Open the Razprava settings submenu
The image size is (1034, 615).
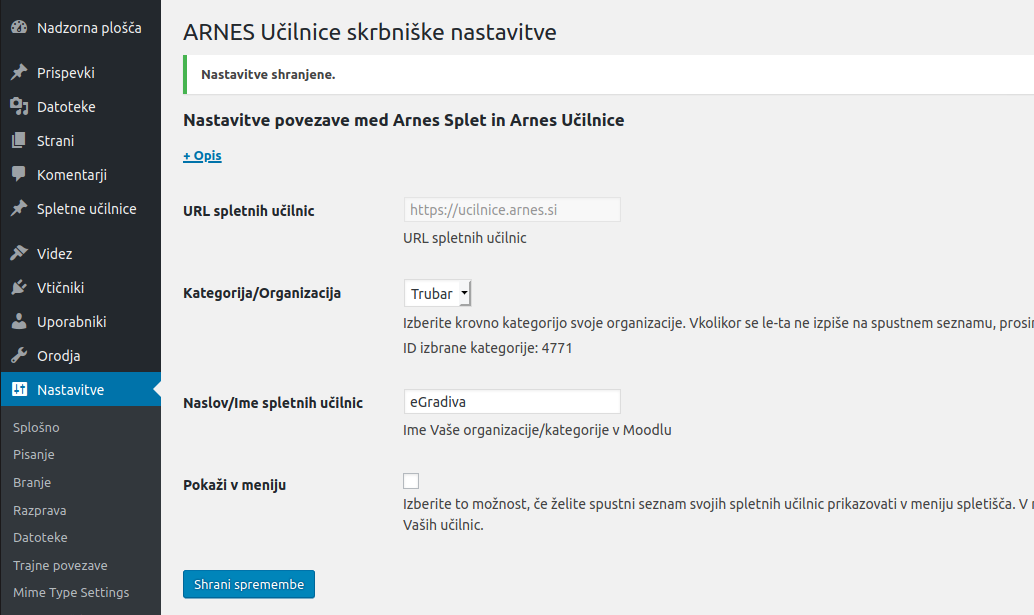(x=40, y=510)
